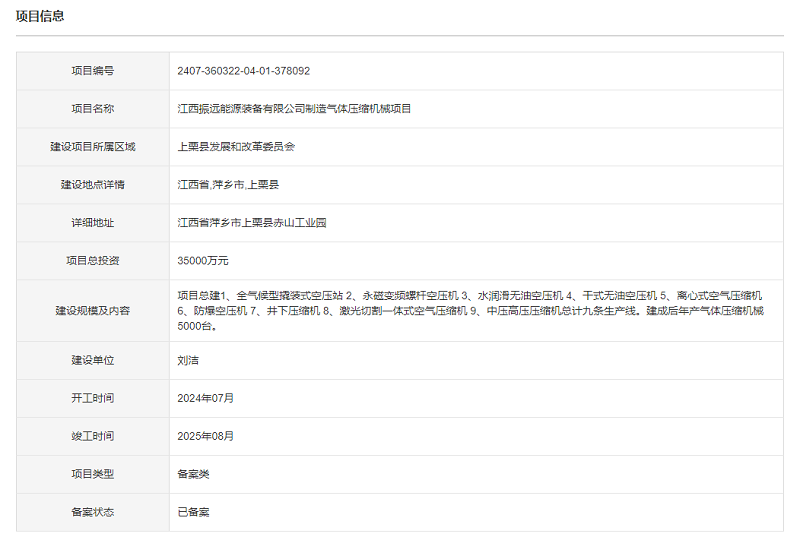Select investment value 35000万元
Viewport: 800px width, 540px height.
[x=203, y=261]
